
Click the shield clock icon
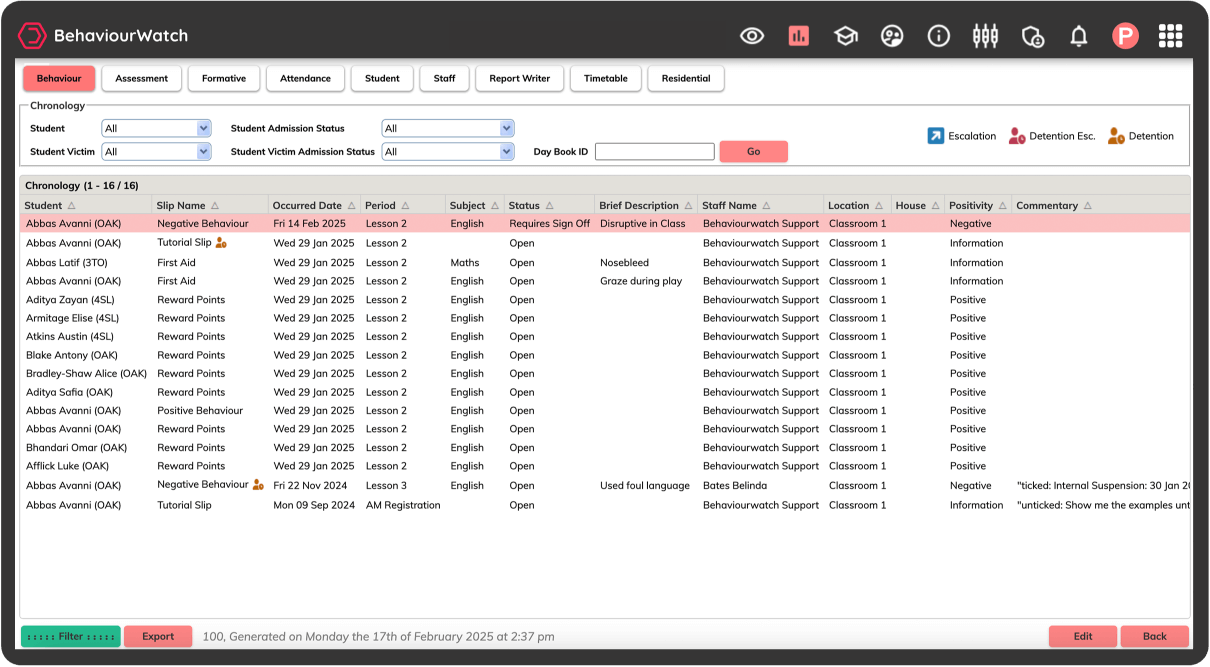pos(1033,37)
